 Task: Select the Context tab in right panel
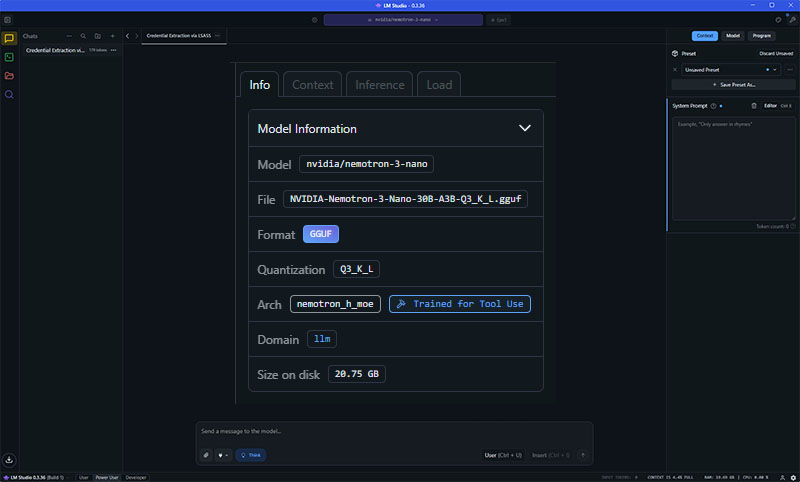(x=705, y=36)
